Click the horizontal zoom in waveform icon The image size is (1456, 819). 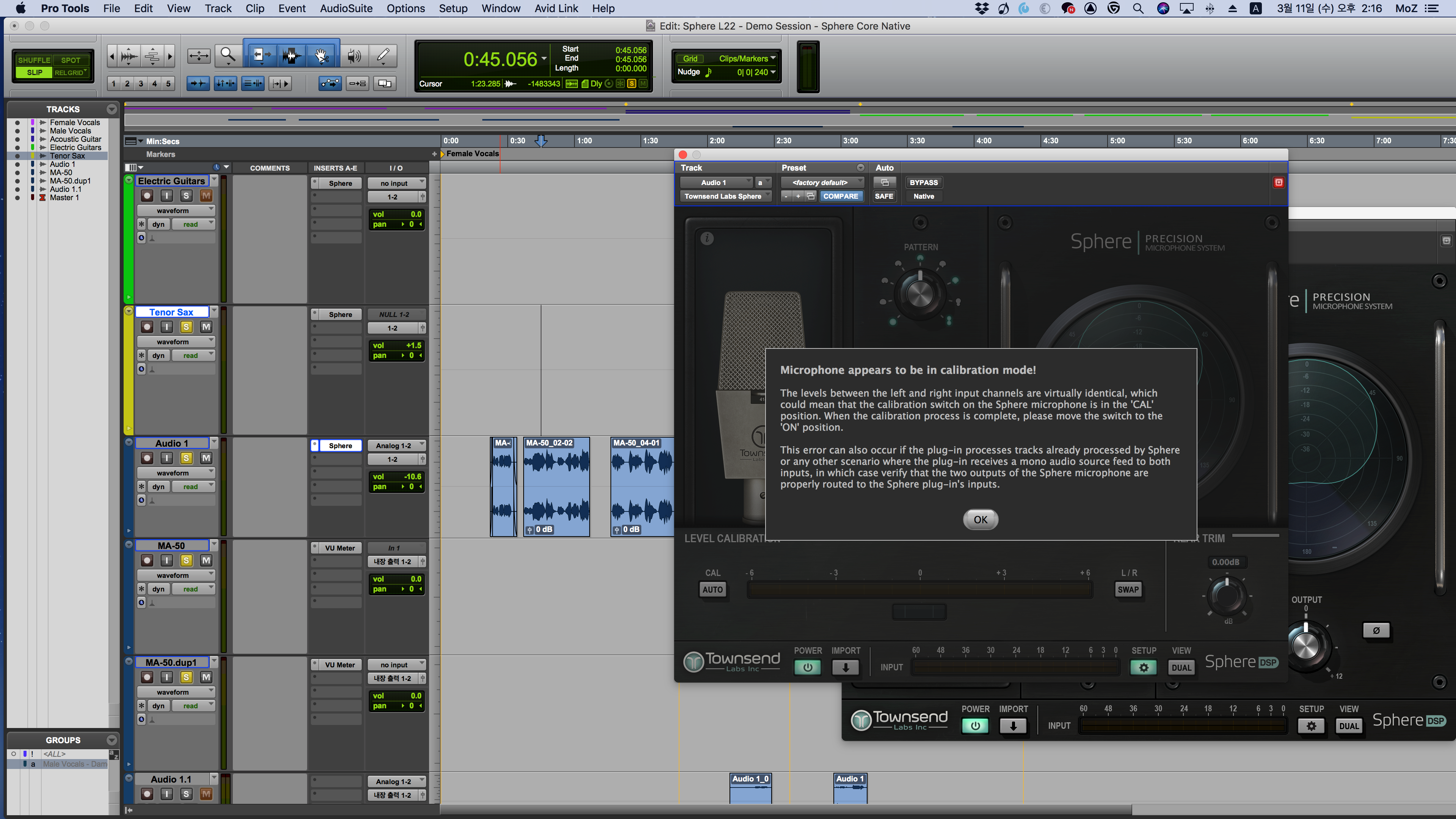[x=129, y=55]
